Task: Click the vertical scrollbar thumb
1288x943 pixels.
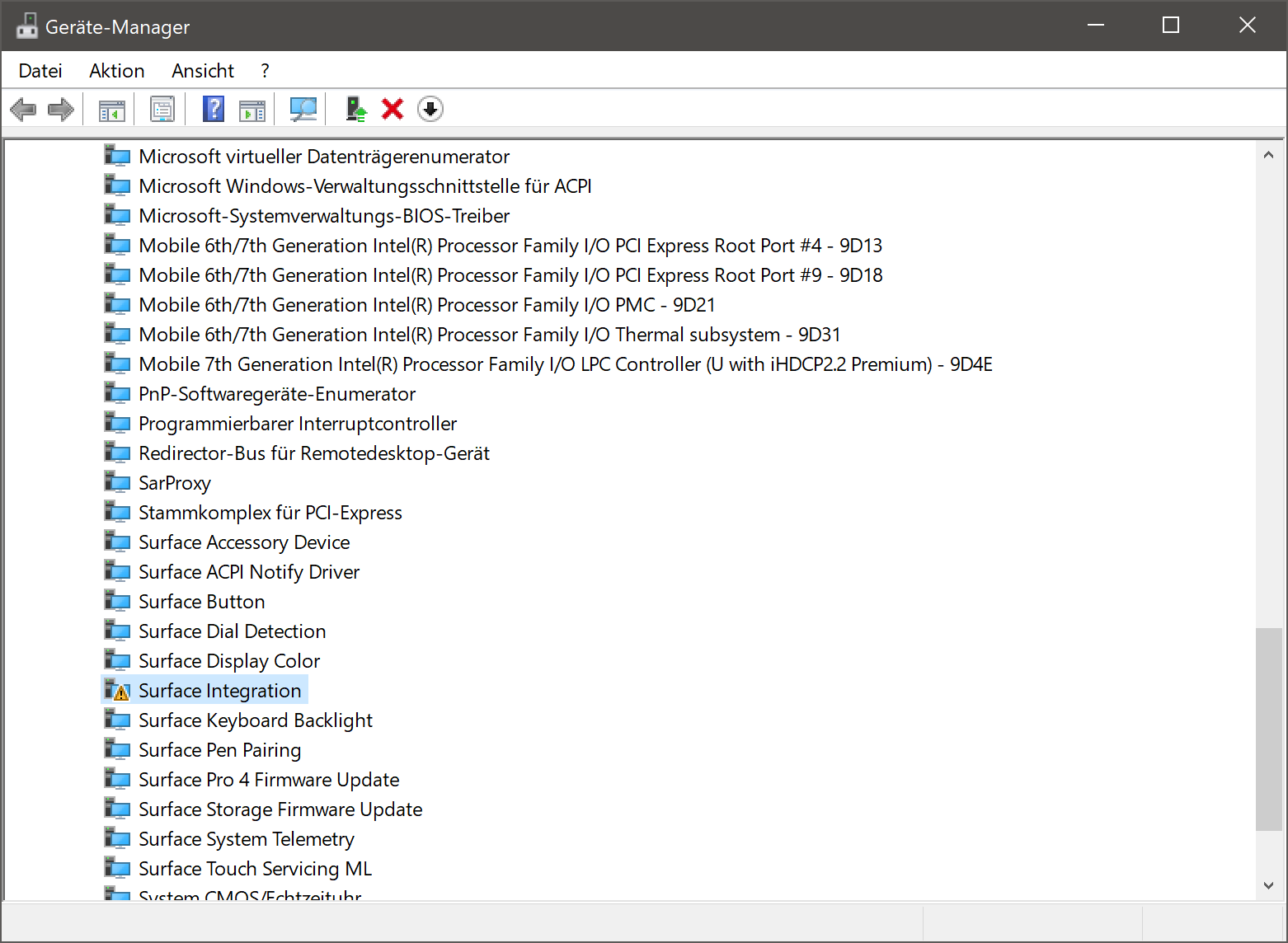Action: point(1268,730)
